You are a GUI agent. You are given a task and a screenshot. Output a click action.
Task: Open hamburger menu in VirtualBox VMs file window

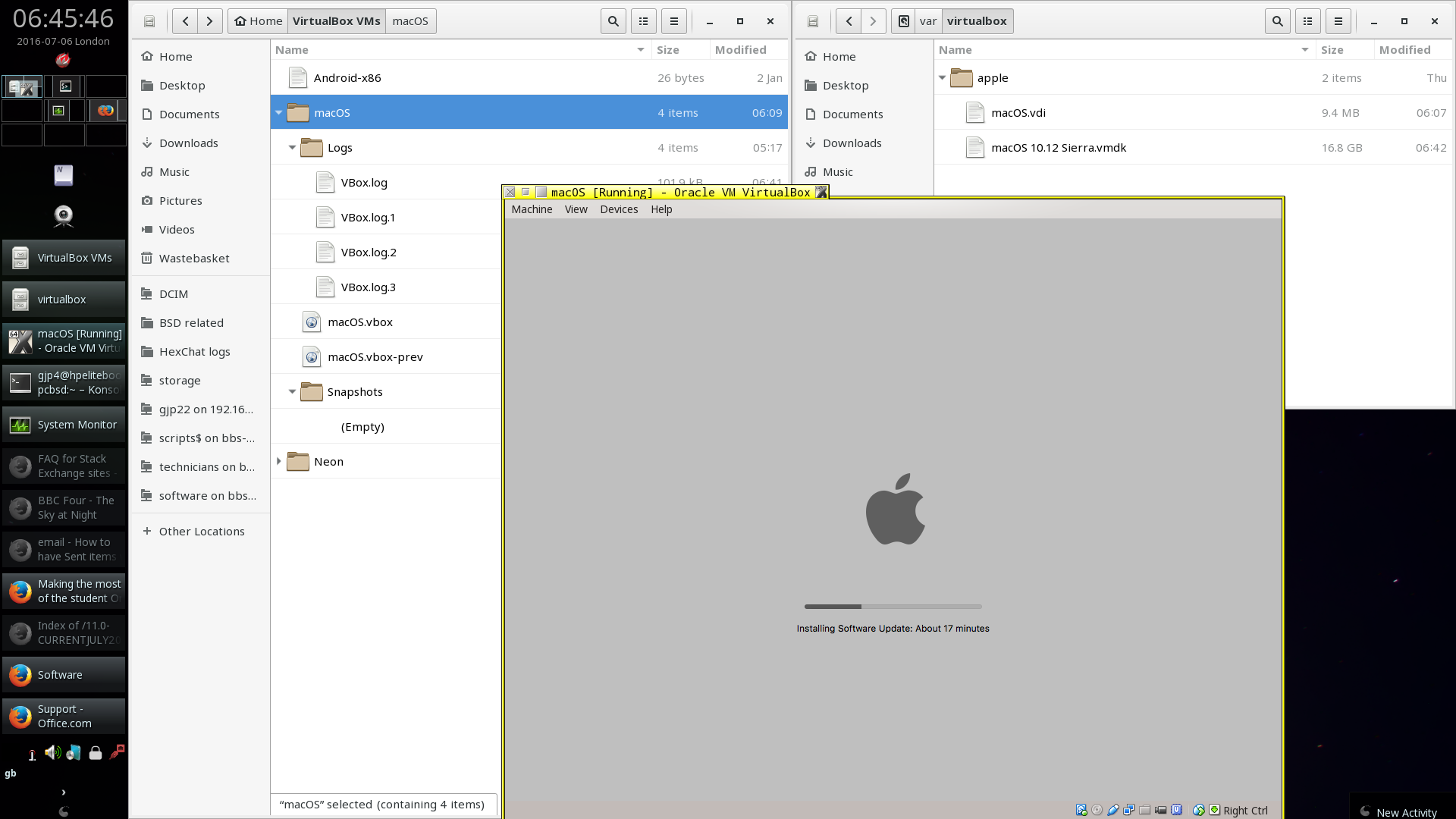point(674,21)
